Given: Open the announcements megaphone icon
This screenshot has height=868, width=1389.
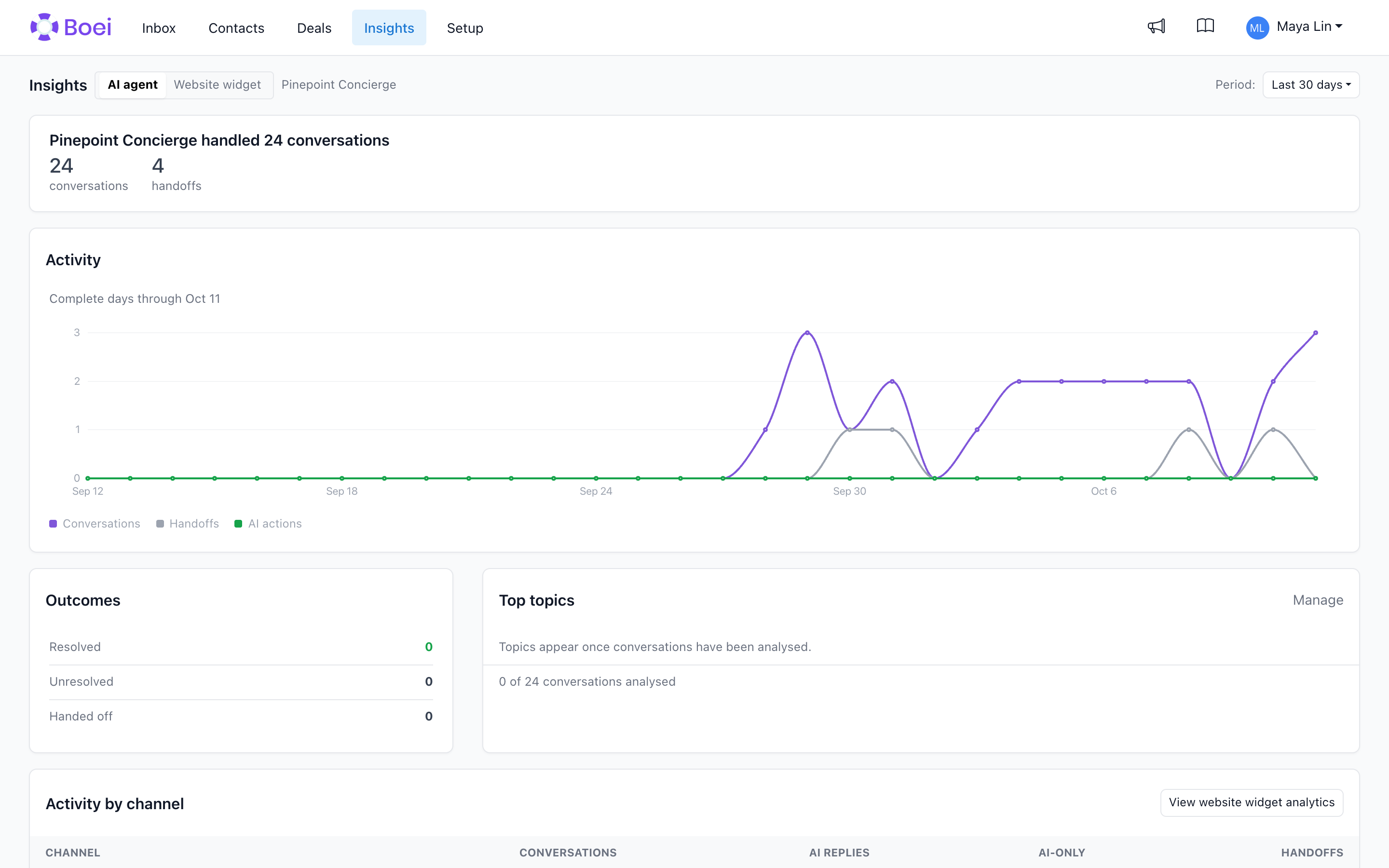Looking at the screenshot, I should [1156, 27].
